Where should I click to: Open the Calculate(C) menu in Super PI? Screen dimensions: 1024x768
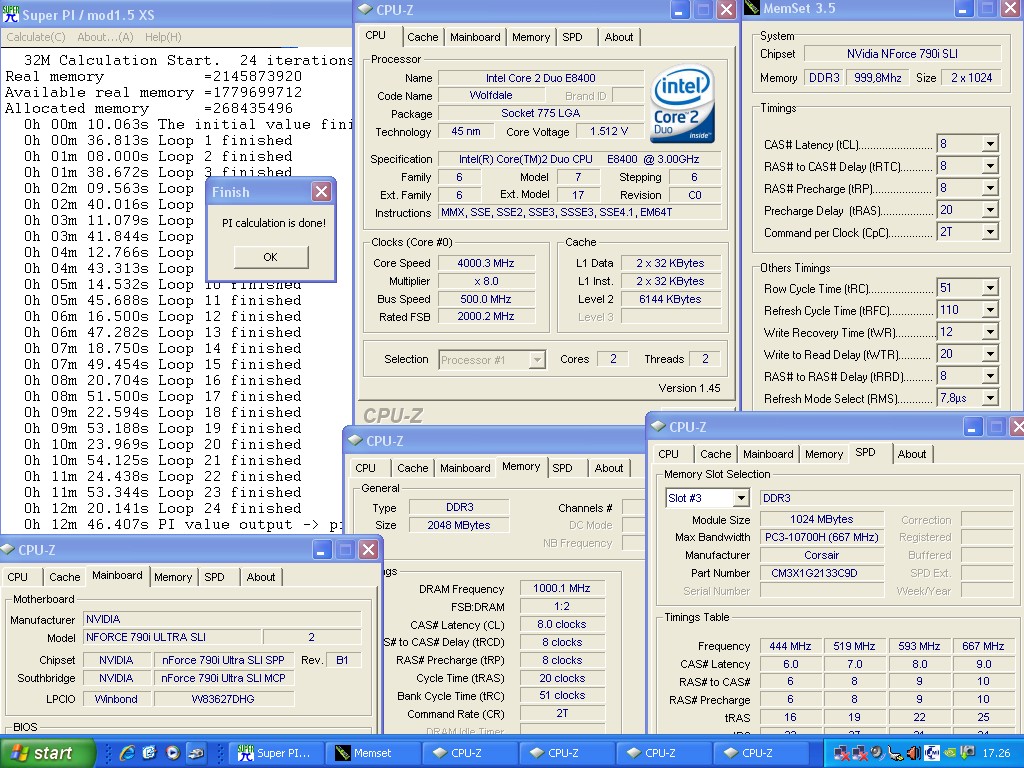point(36,37)
